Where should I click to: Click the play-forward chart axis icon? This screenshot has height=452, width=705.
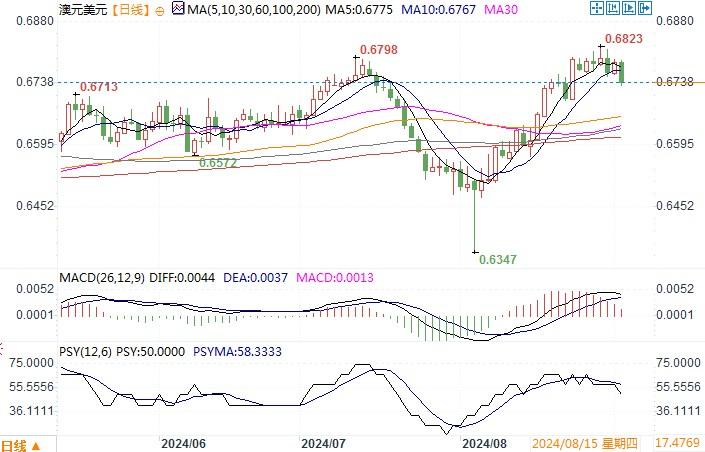coord(629,8)
